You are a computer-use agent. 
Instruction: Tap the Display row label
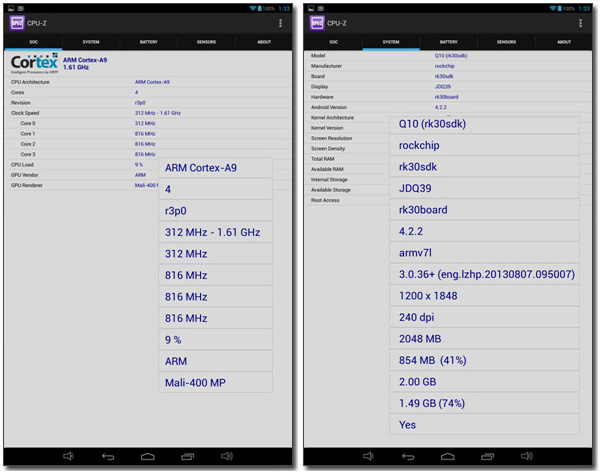tap(320, 87)
